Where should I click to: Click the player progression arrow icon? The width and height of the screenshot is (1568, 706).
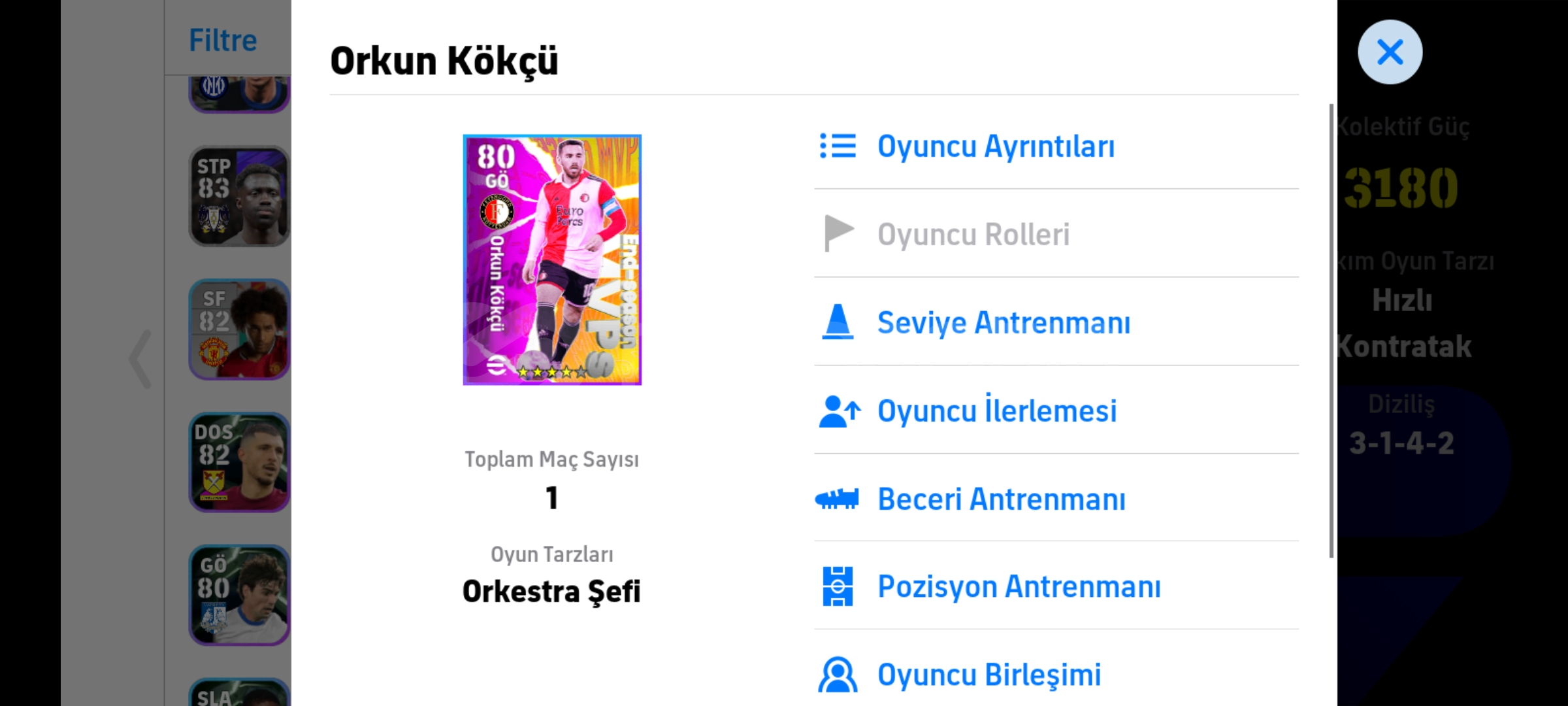[839, 411]
